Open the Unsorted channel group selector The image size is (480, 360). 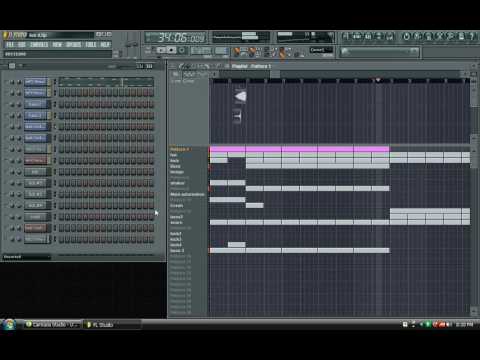coord(26,257)
